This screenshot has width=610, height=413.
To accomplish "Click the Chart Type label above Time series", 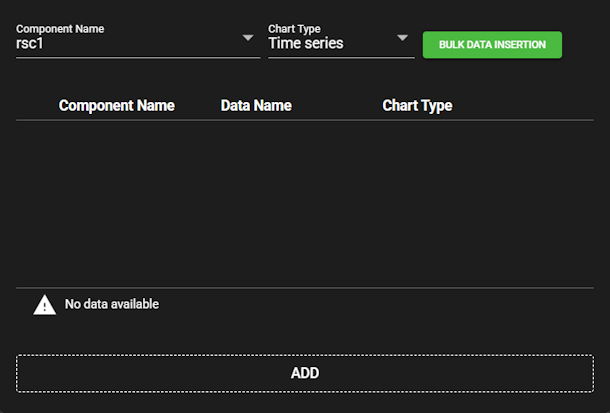I will pos(294,29).
